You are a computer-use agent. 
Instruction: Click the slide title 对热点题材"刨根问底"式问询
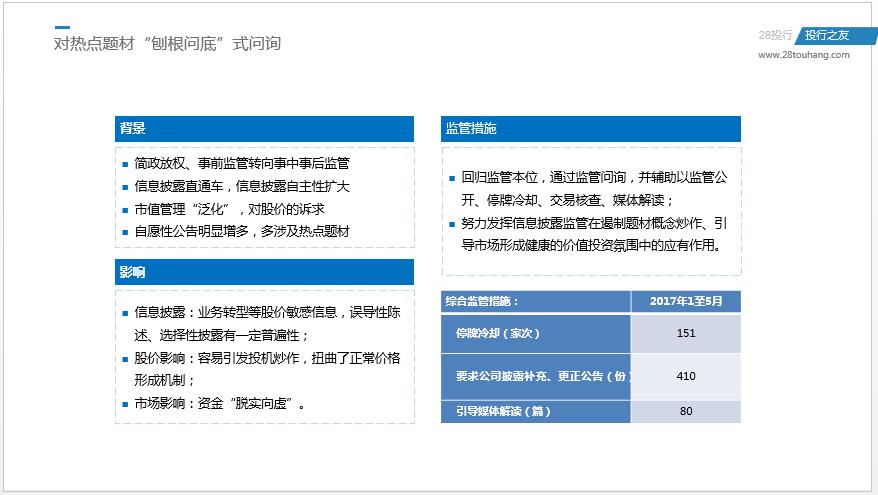pos(167,43)
